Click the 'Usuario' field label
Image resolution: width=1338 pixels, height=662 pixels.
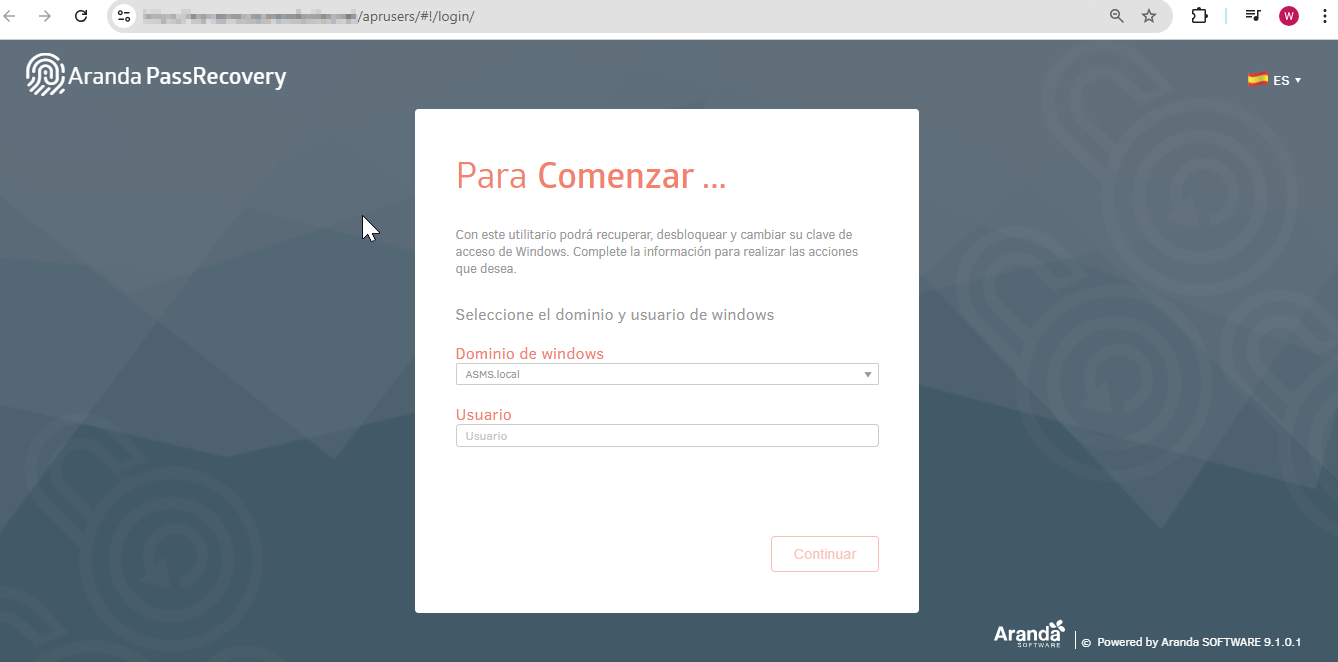tap(484, 415)
